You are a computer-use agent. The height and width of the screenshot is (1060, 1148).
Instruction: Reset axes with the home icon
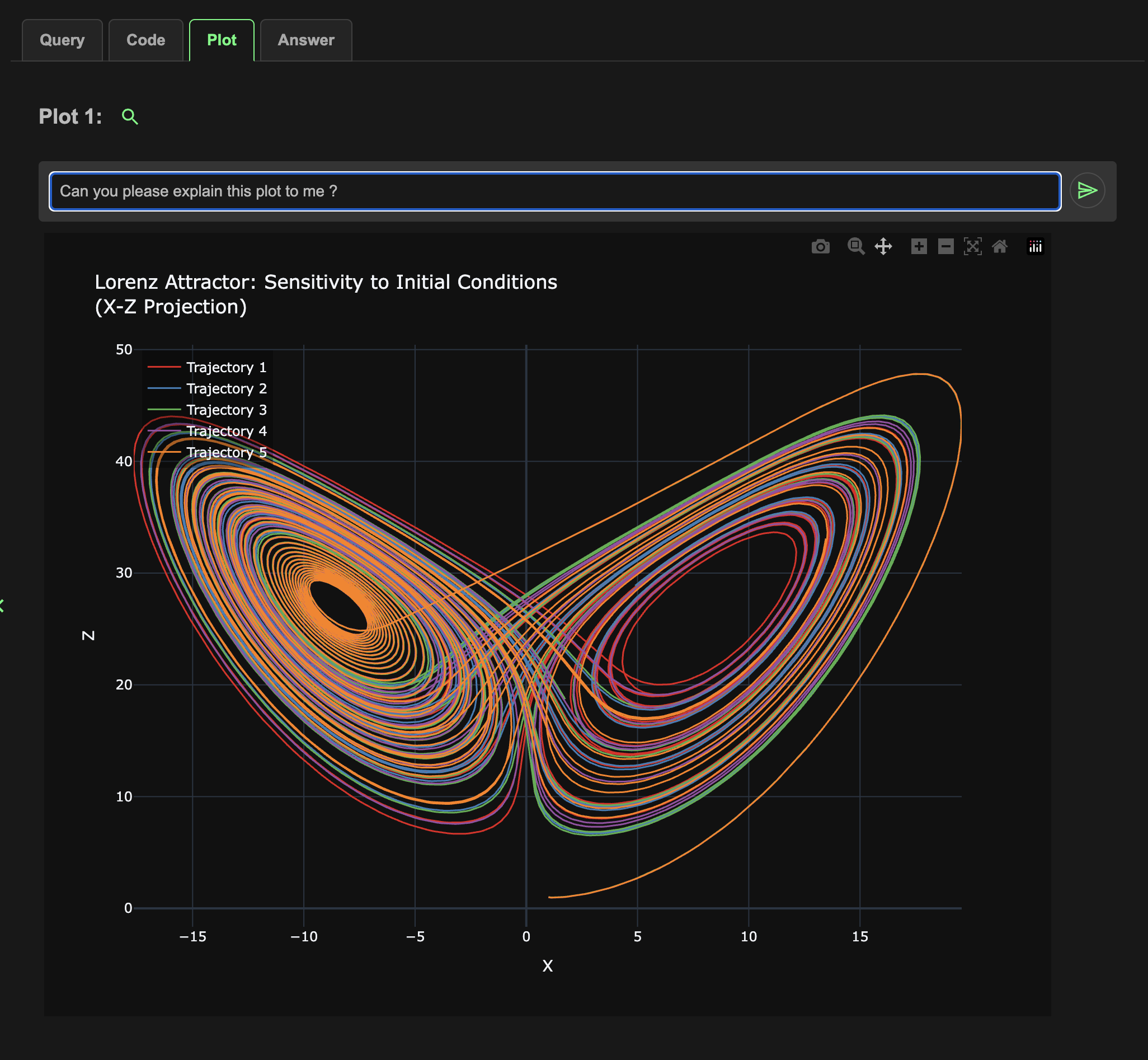click(1000, 247)
